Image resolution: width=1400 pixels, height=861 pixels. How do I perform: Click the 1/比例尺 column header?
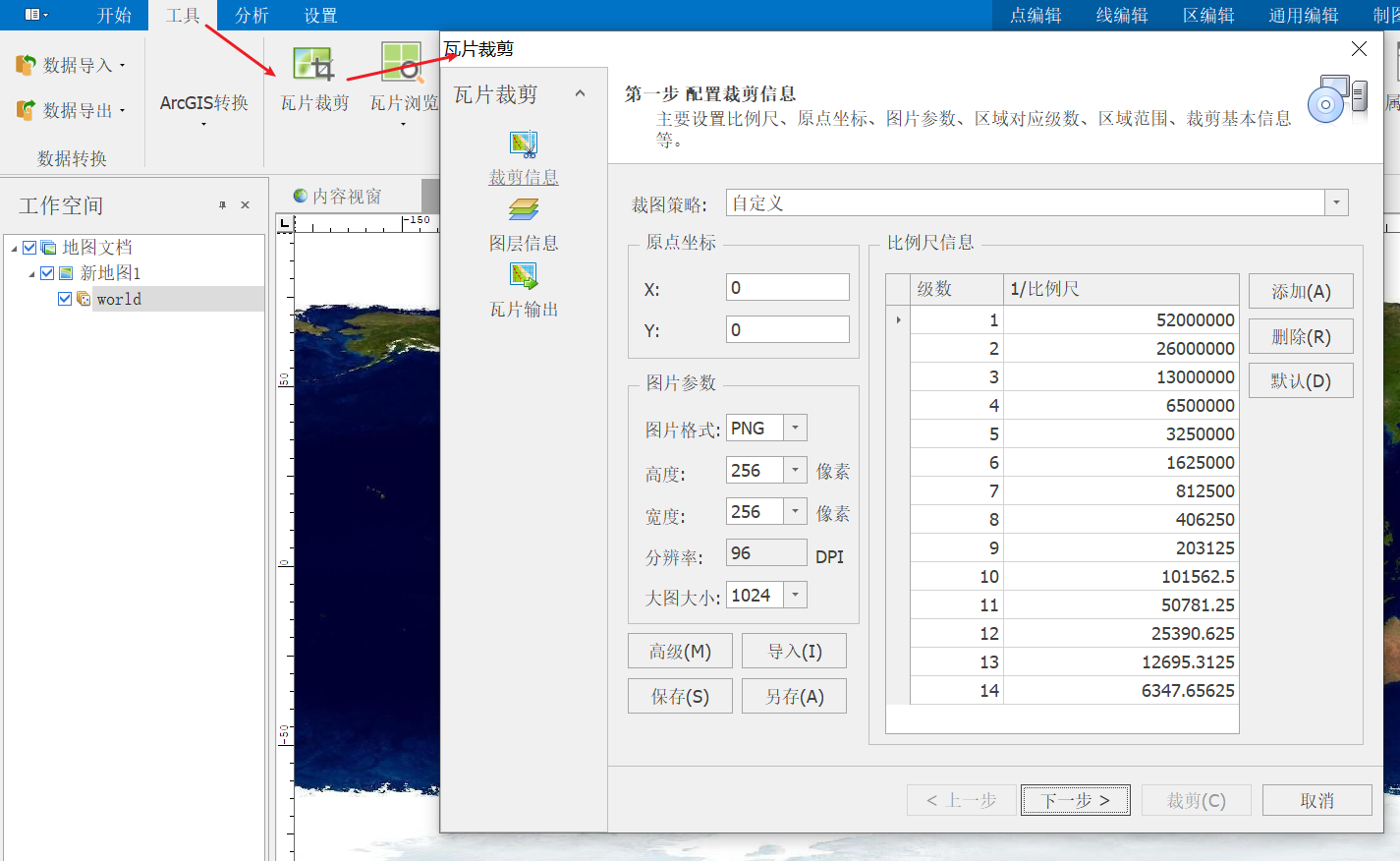pyautogui.click(x=1121, y=289)
